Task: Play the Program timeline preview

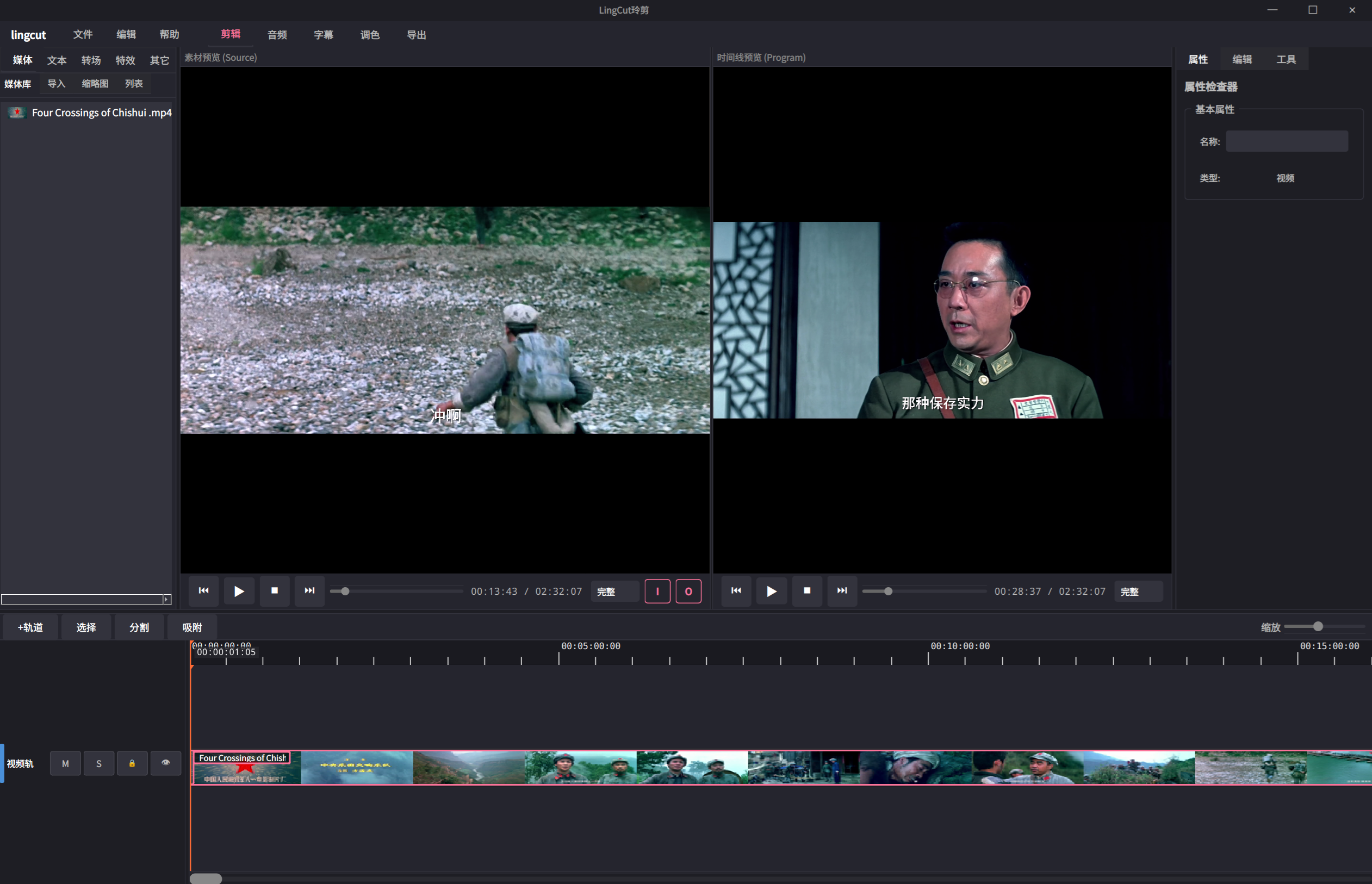Action: (772, 592)
